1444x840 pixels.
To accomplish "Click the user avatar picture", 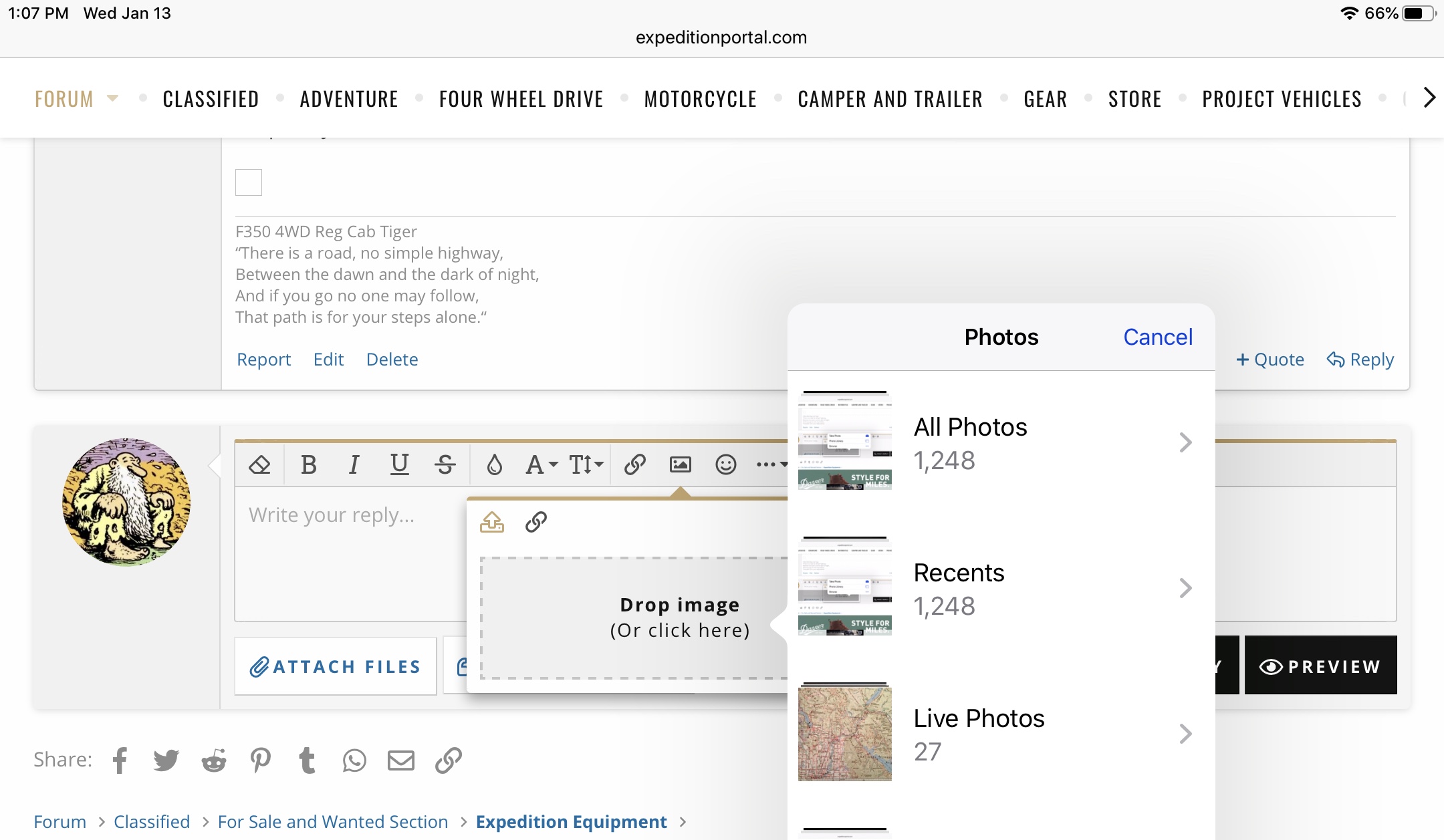I will click(126, 502).
